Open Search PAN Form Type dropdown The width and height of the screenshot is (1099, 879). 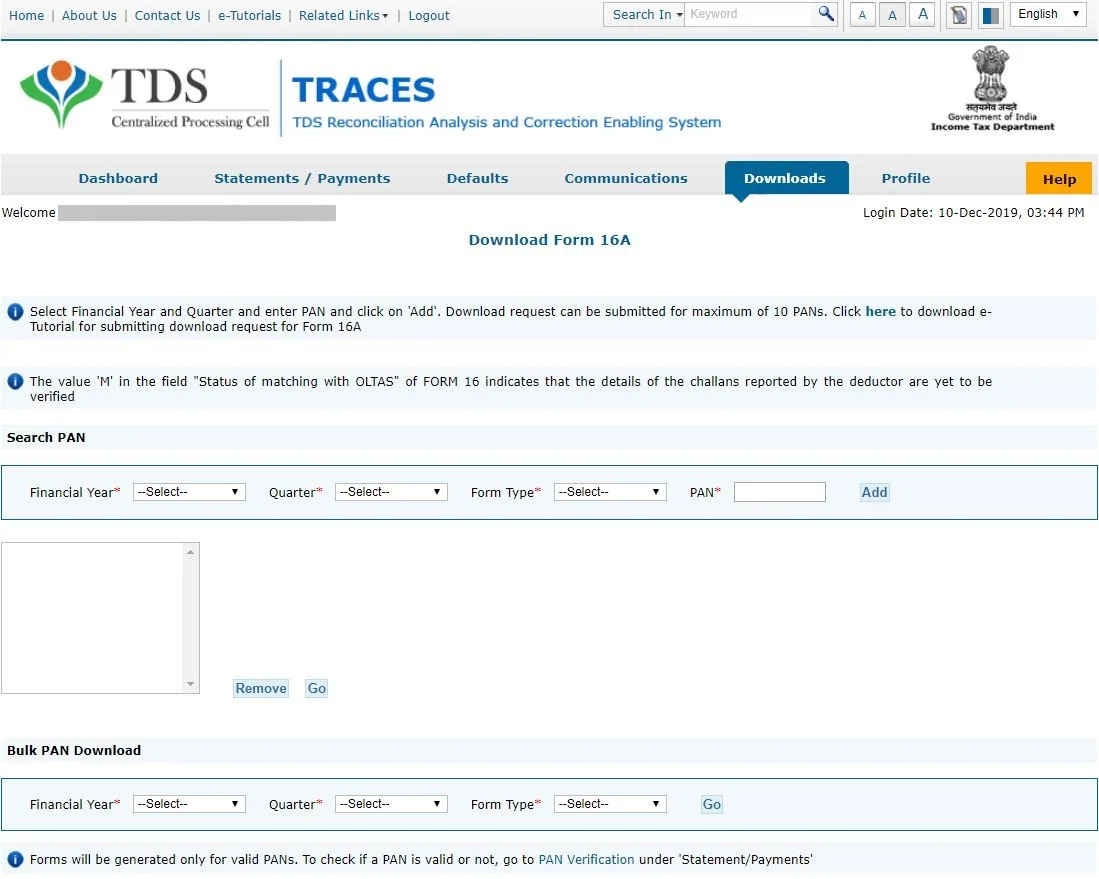(x=610, y=492)
